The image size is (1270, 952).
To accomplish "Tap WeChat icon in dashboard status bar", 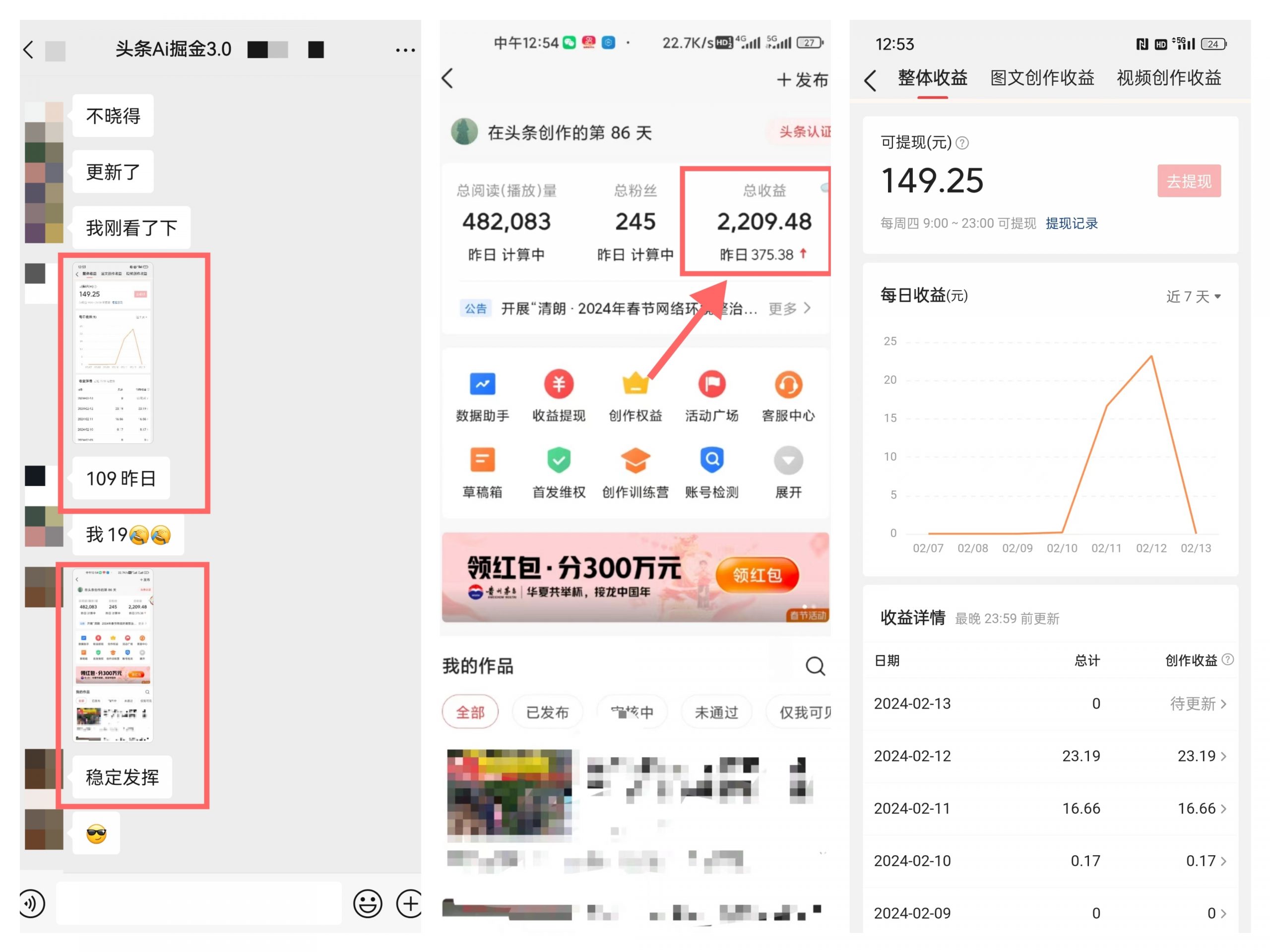I will coord(569,43).
